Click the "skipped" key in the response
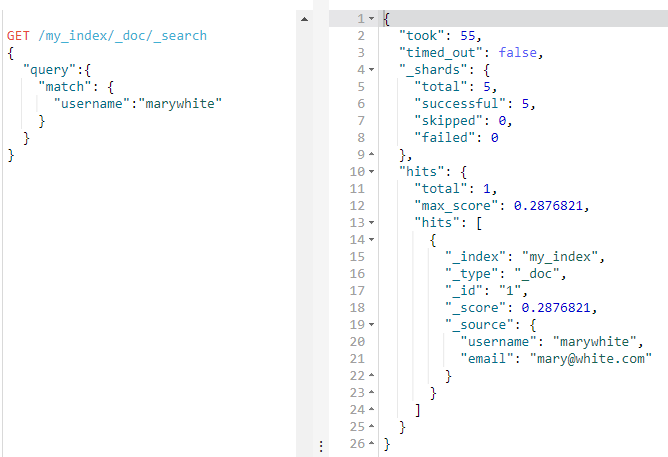Screen dimensions: 668x457 [x=448, y=121]
